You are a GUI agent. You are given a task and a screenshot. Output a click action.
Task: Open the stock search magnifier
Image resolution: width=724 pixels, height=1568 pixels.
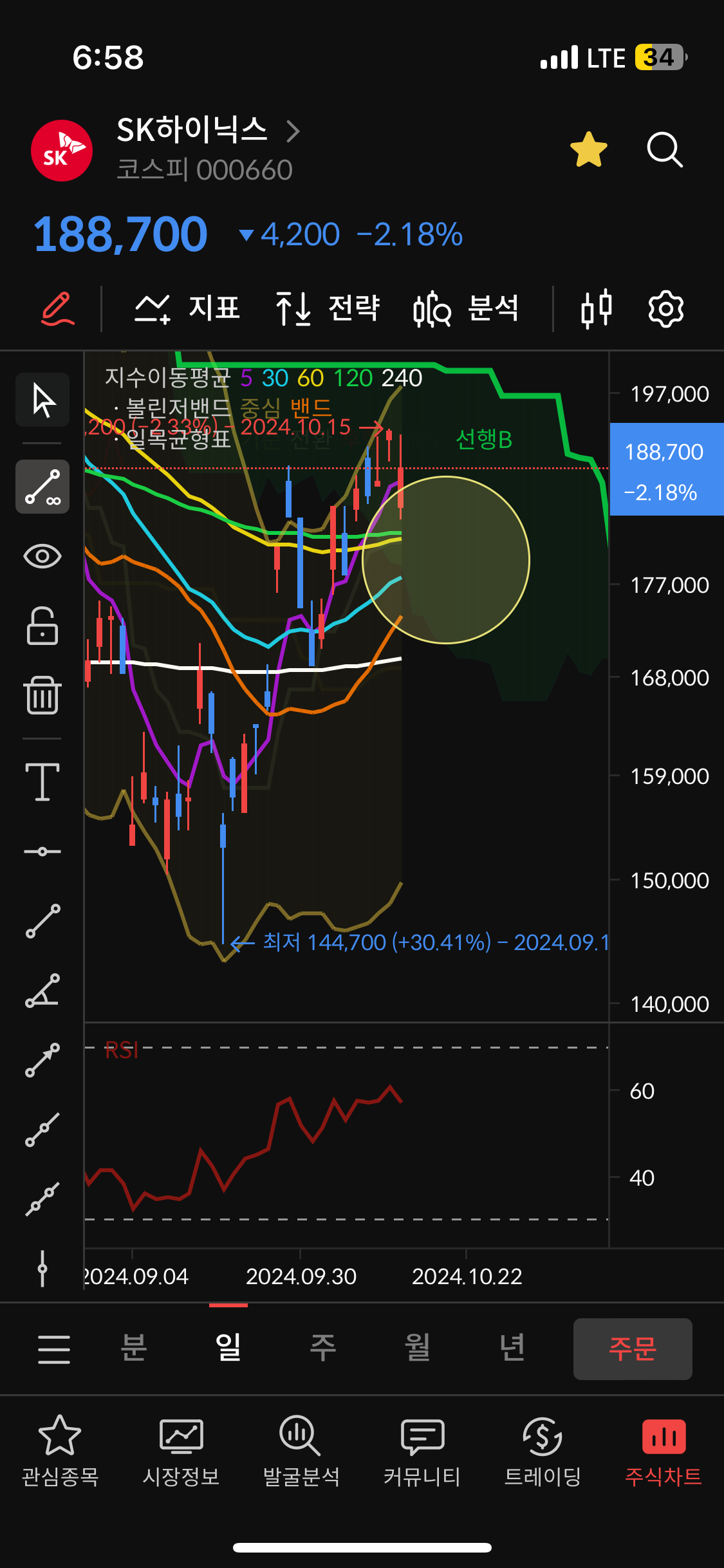(664, 150)
